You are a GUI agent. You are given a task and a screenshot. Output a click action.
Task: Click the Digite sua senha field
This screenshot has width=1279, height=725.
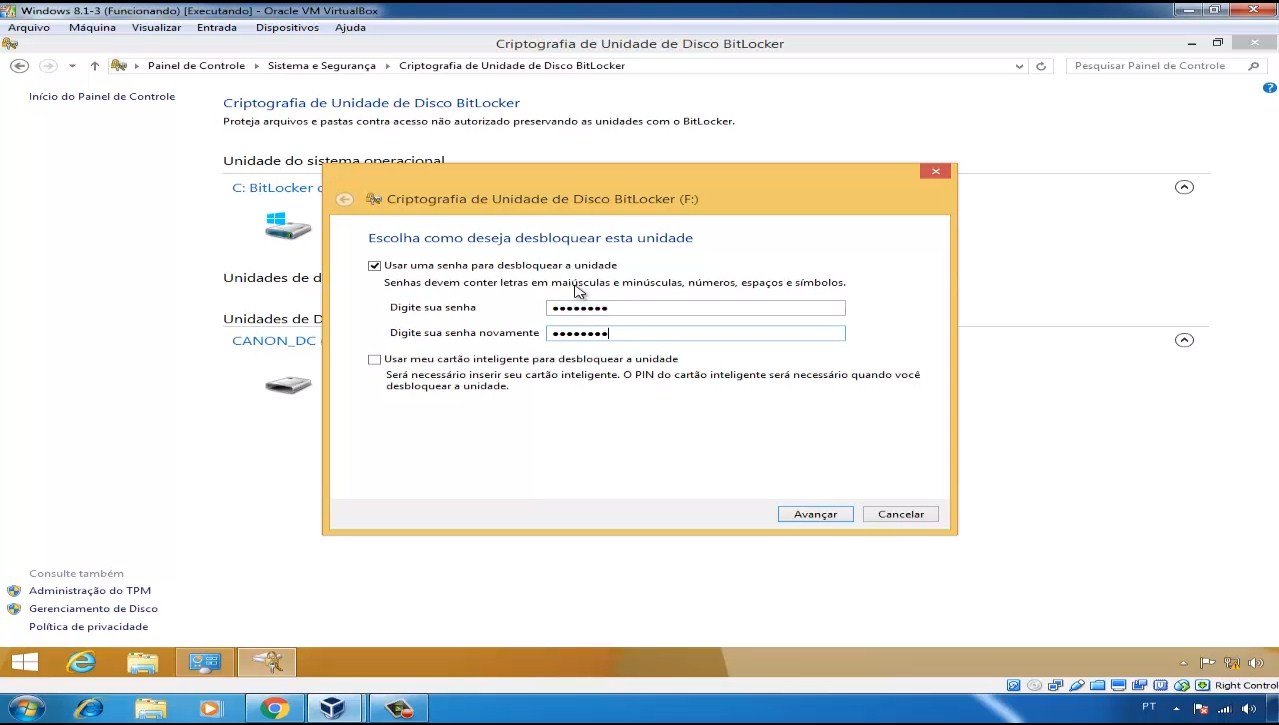pyautogui.click(x=695, y=308)
